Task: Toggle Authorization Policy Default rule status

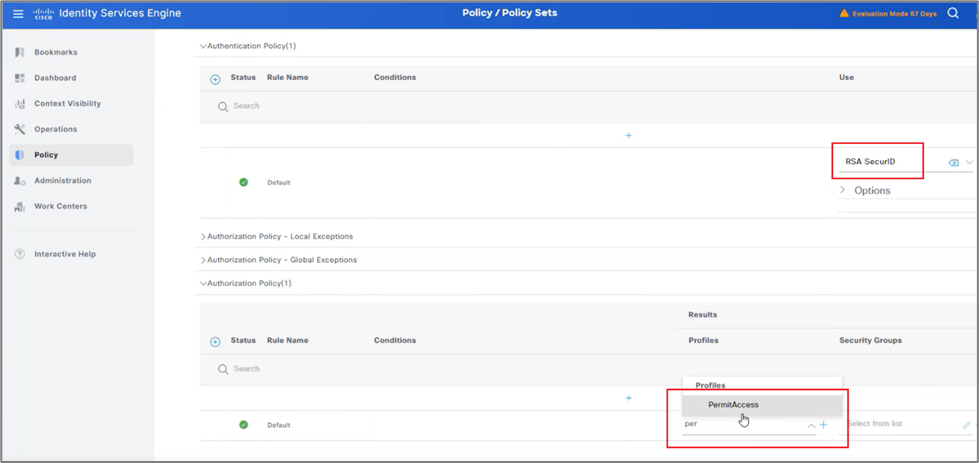Action: coord(243,424)
